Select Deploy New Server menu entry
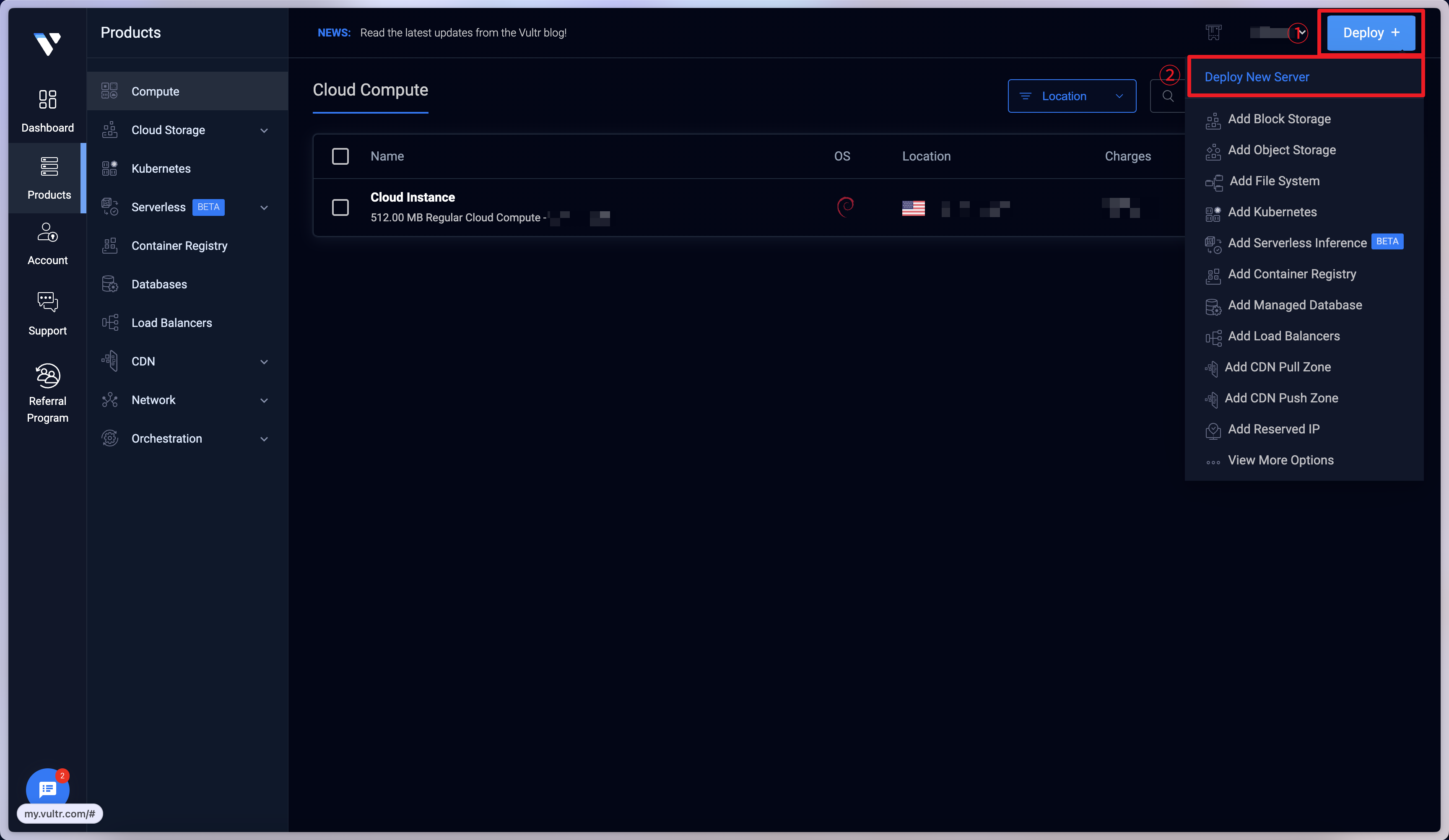The width and height of the screenshot is (1449, 840). (1257, 77)
